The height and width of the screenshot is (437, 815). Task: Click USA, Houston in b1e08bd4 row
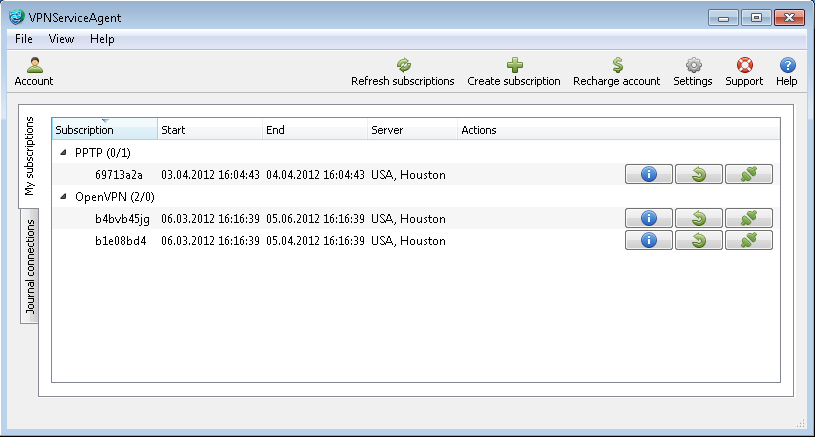coord(408,241)
